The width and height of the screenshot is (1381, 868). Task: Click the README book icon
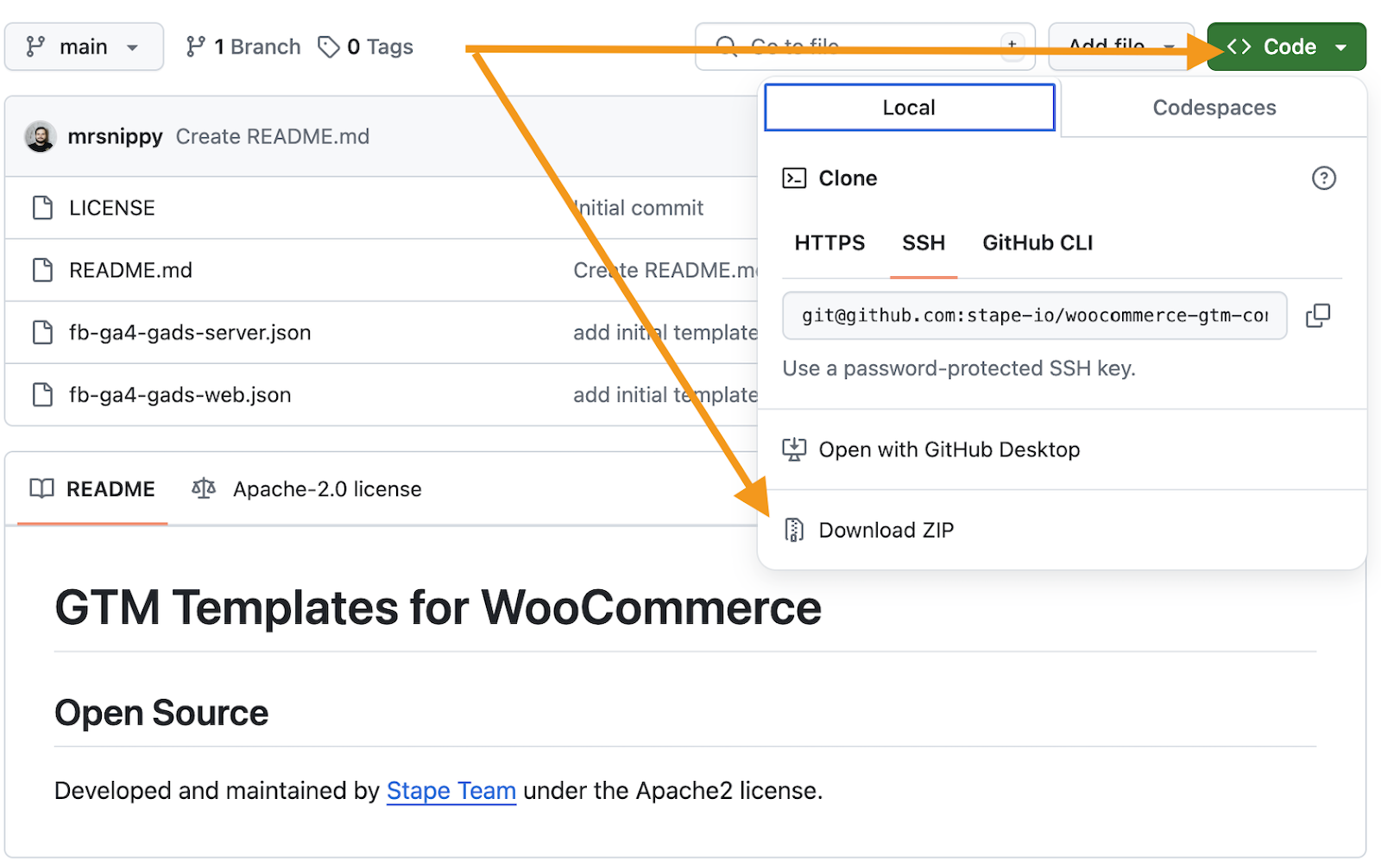point(40,488)
